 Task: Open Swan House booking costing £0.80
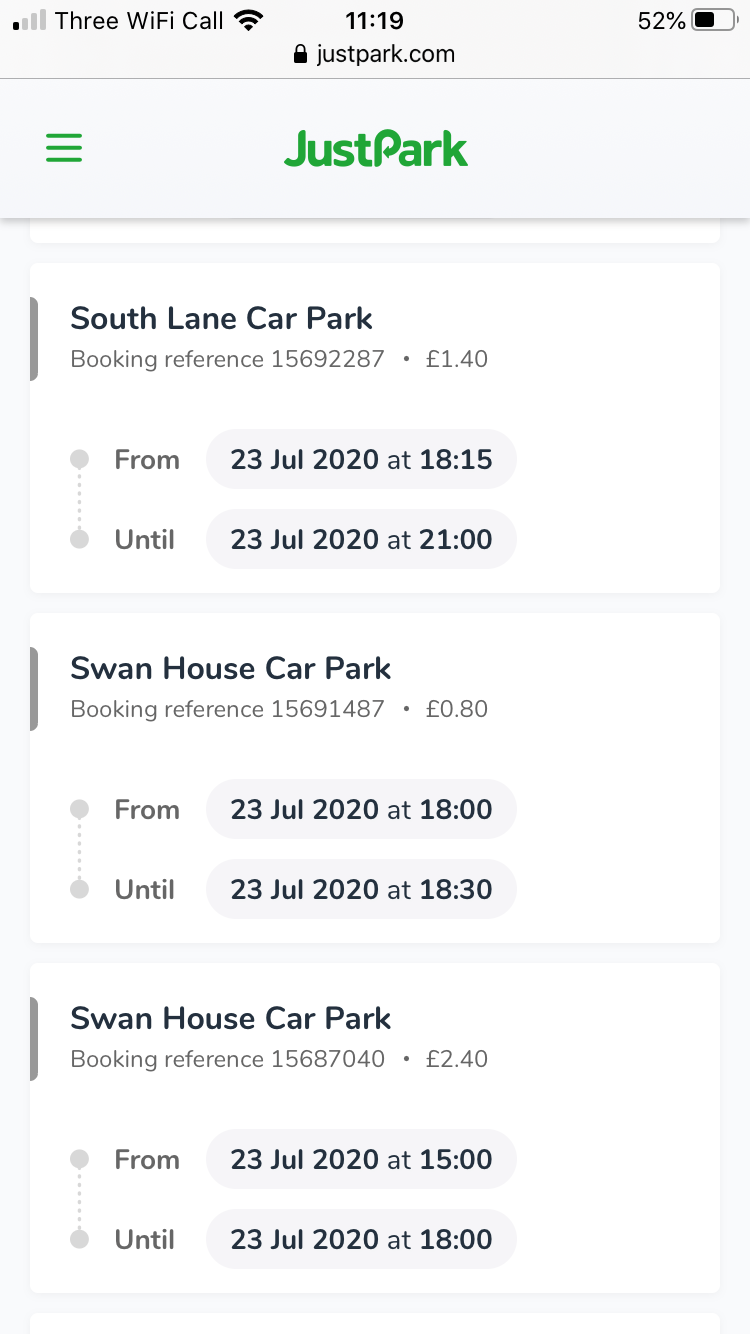pos(230,669)
